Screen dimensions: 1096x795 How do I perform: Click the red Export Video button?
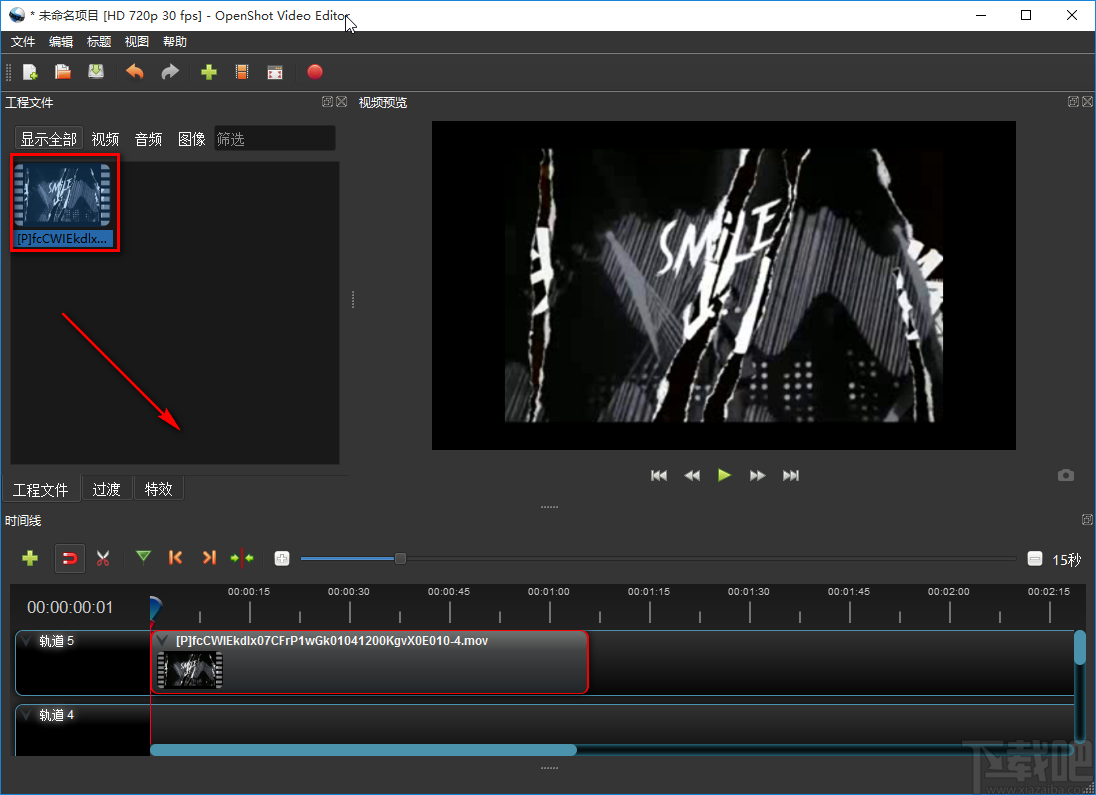coord(315,72)
